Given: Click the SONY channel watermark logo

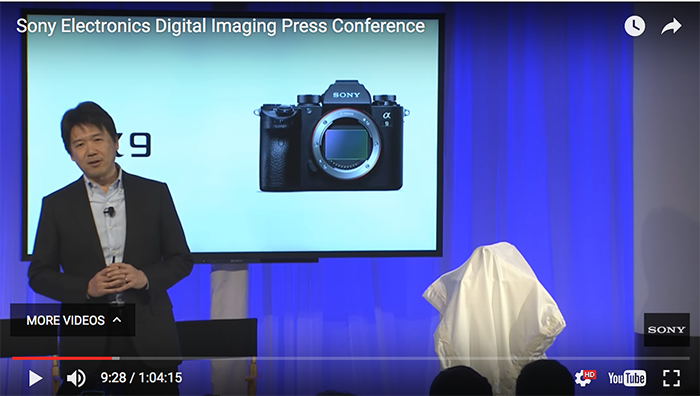Looking at the screenshot, I should tap(666, 330).
